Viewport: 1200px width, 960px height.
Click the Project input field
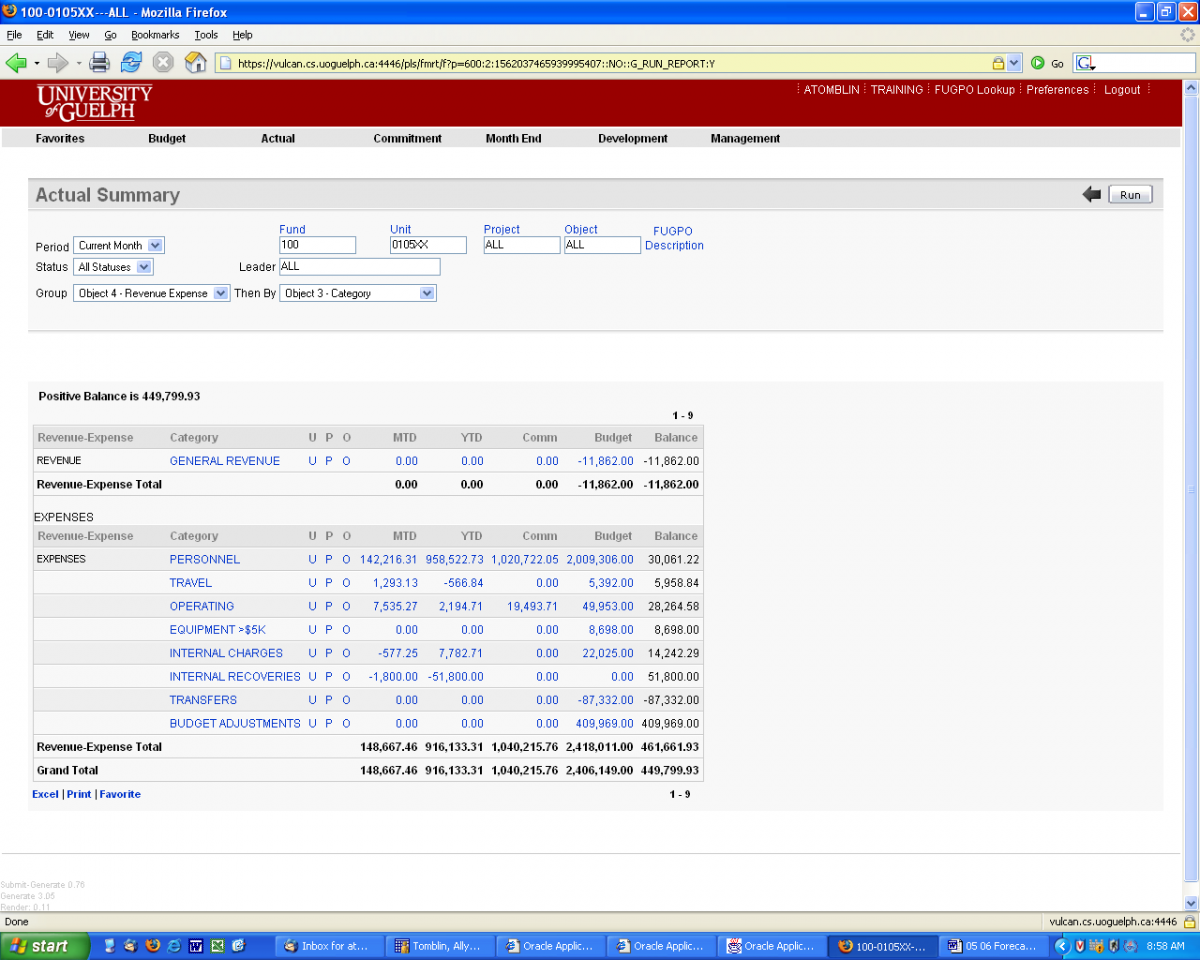pos(522,245)
